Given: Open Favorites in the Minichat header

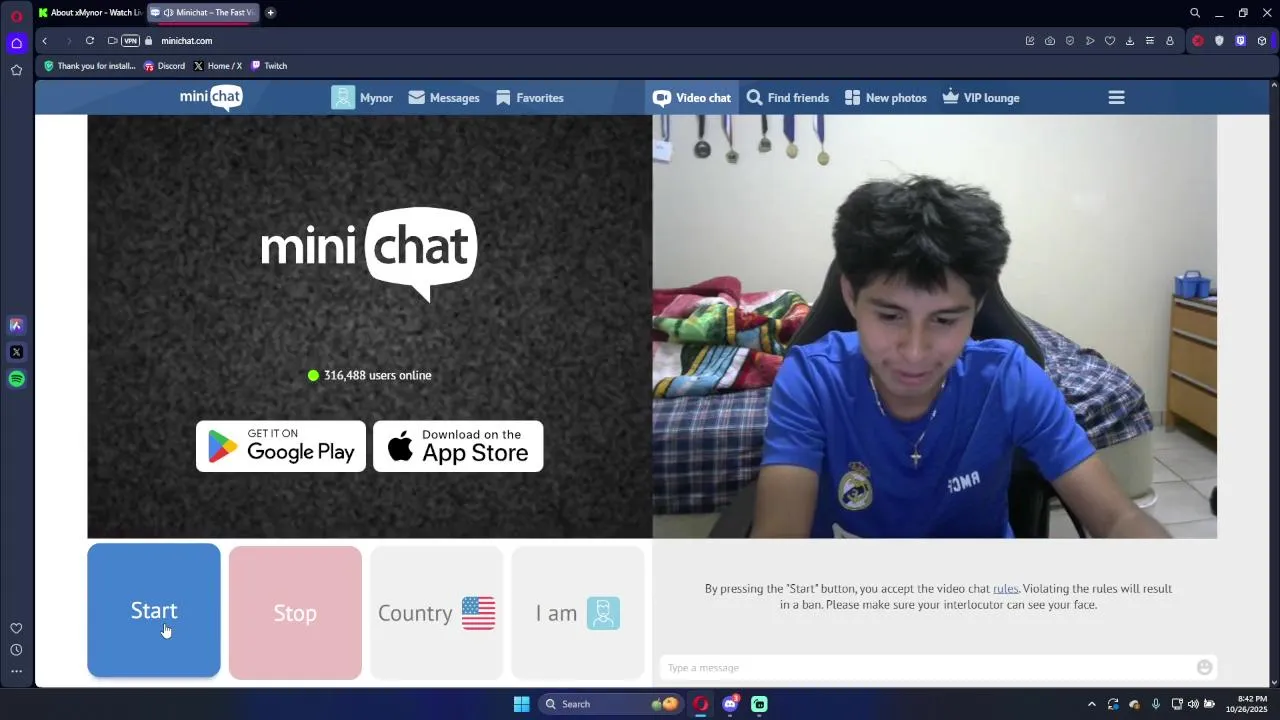Looking at the screenshot, I should pyautogui.click(x=530, y=98).
